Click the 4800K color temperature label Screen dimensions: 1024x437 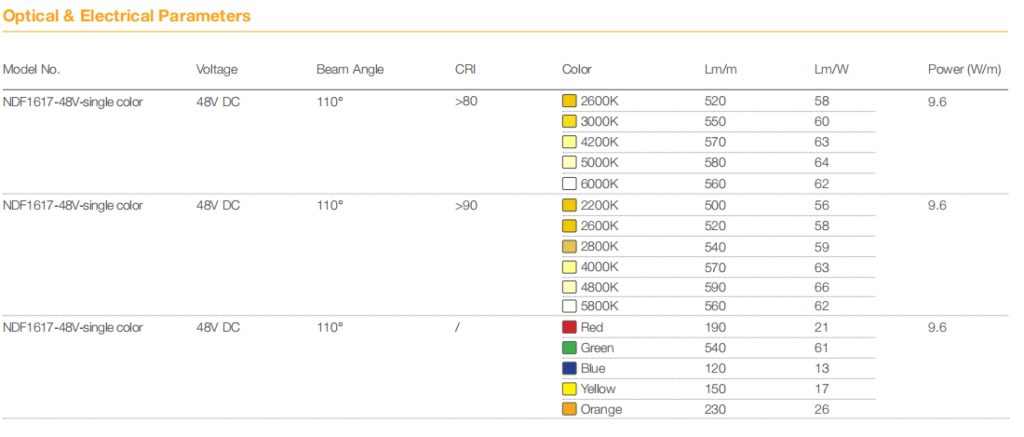[600, 287]
